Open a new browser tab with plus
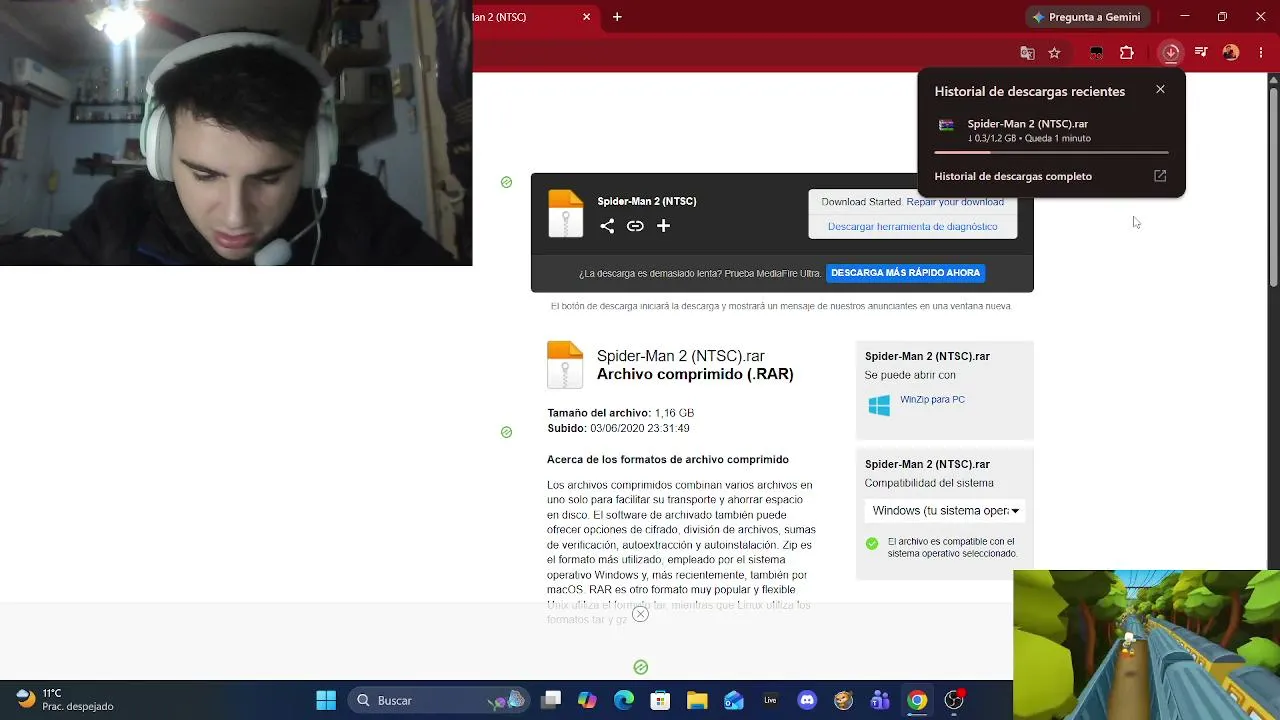This screenshot has width=1280, height=720. click(617, 17)
